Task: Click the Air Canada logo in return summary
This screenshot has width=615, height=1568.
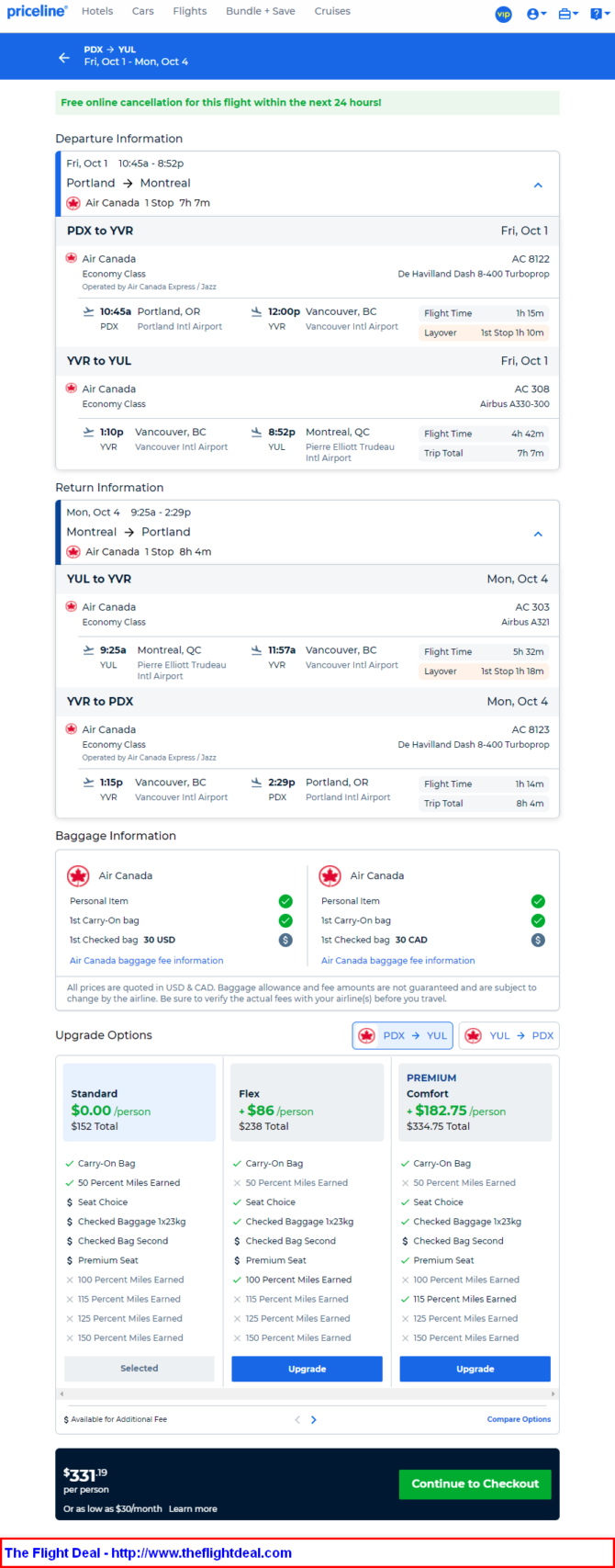Action: pyautogui.click(x=73, y=552)
